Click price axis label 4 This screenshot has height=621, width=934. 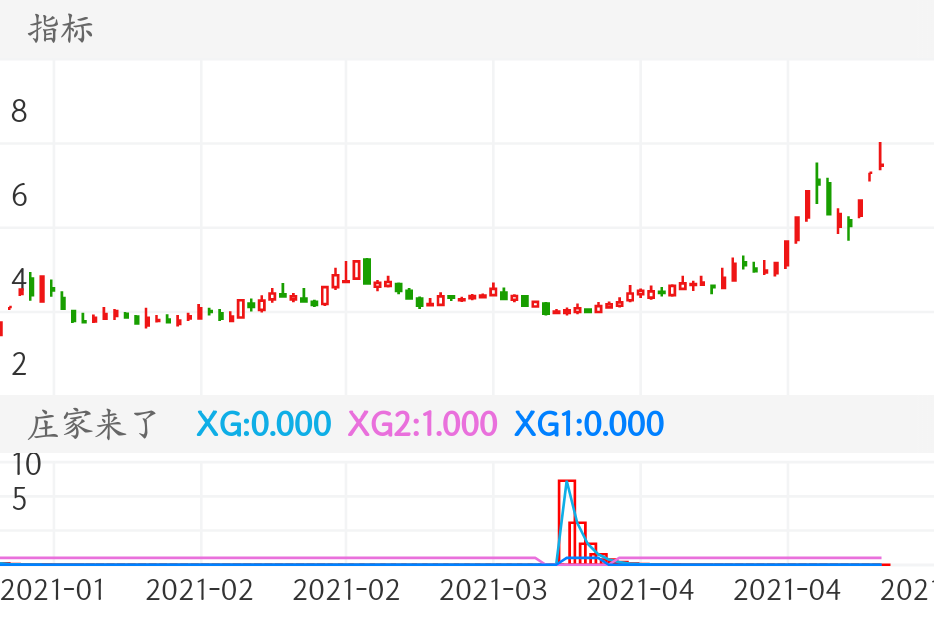19,279
